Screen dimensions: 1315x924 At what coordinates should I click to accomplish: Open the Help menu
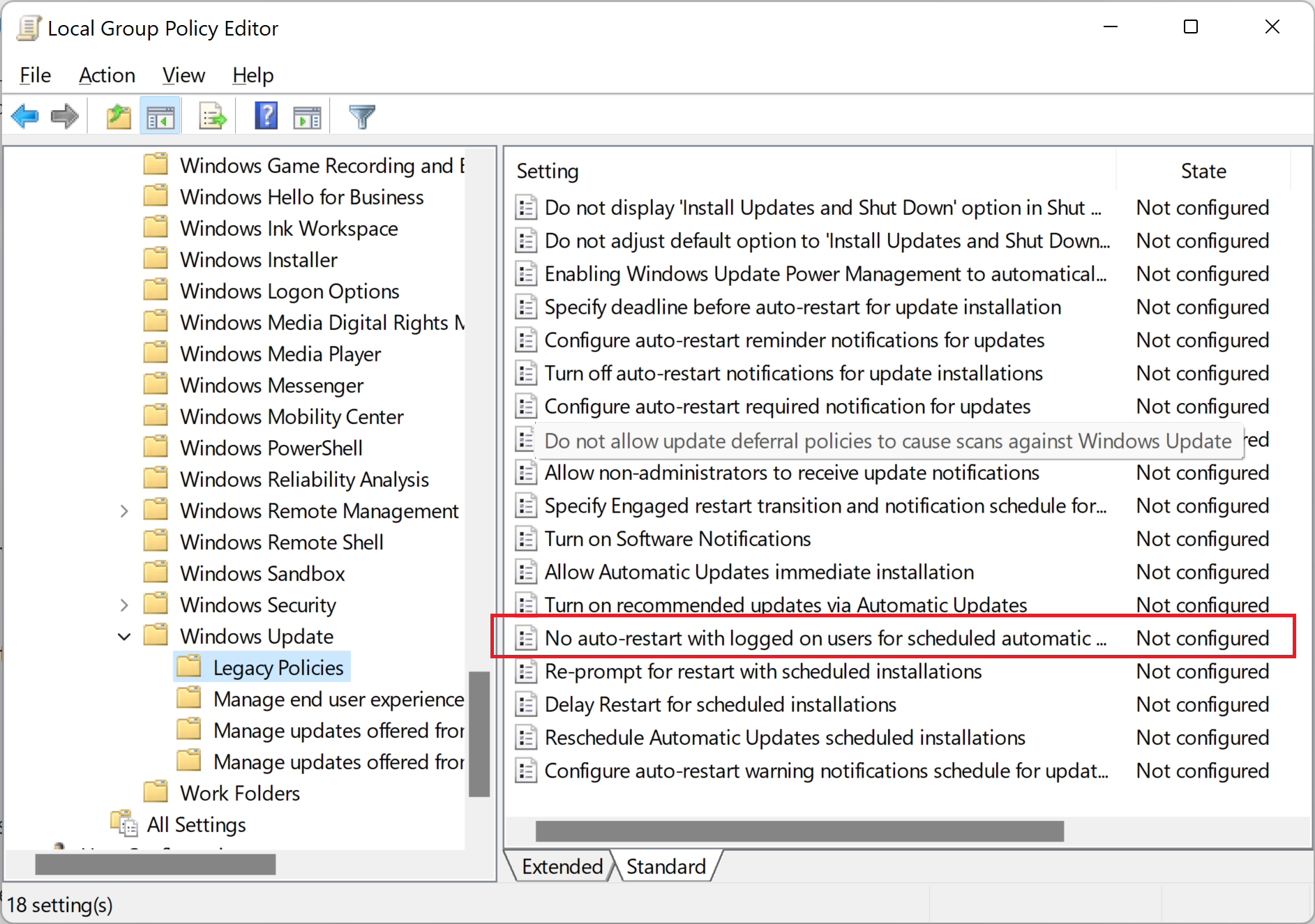[253, 75]
